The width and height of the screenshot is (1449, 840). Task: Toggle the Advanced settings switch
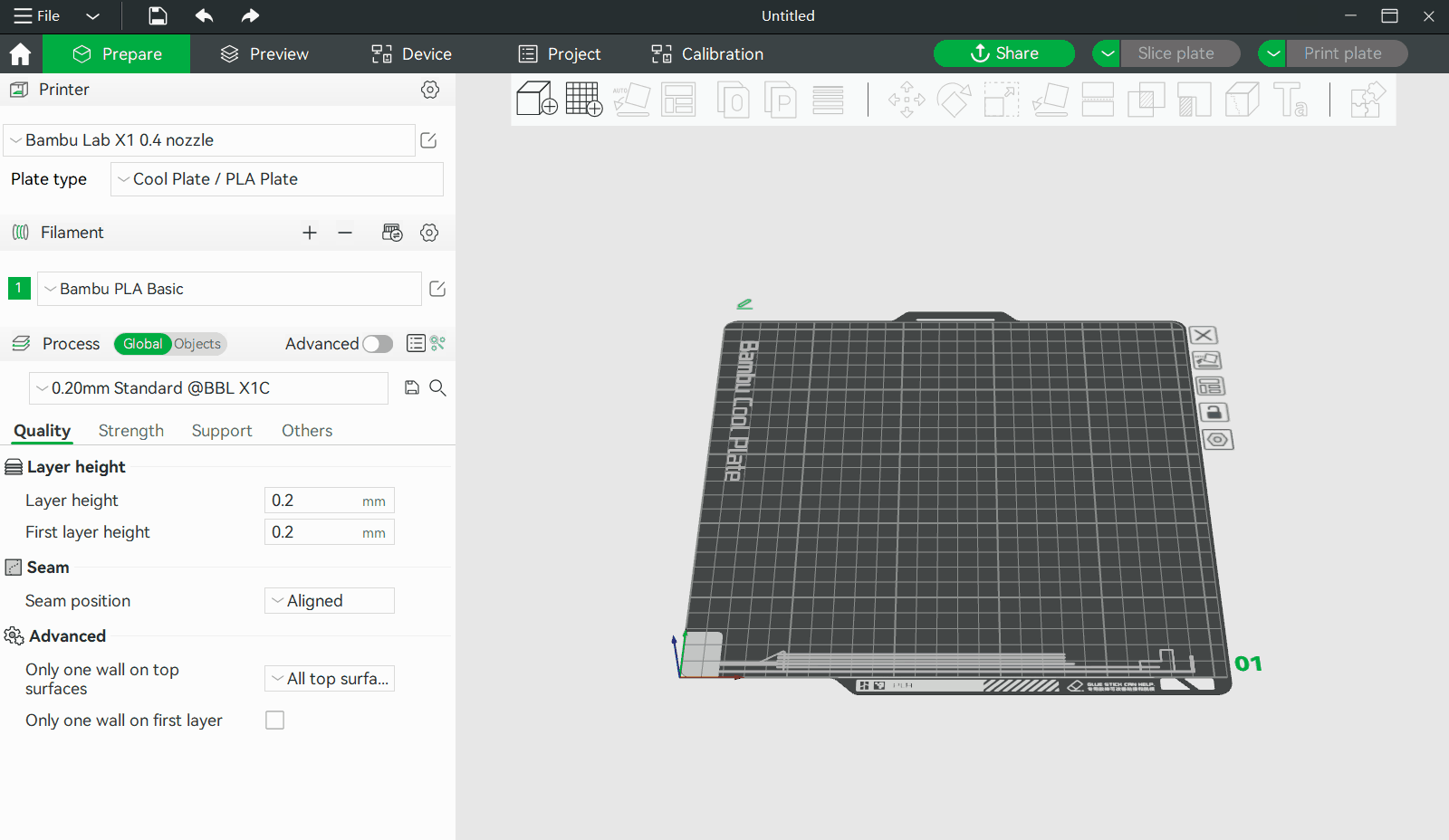378,344
